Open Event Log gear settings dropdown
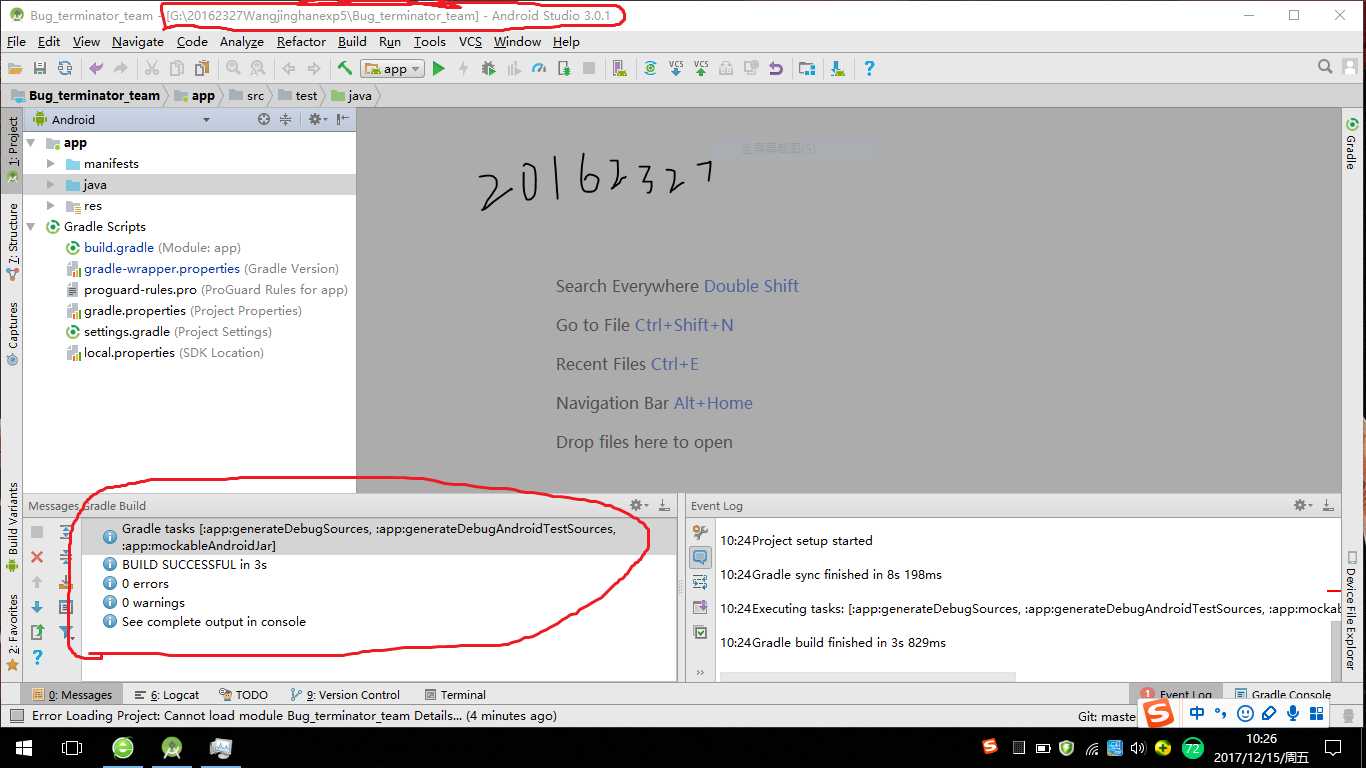Screen dimensions: 1366x768 point(1301,505)
